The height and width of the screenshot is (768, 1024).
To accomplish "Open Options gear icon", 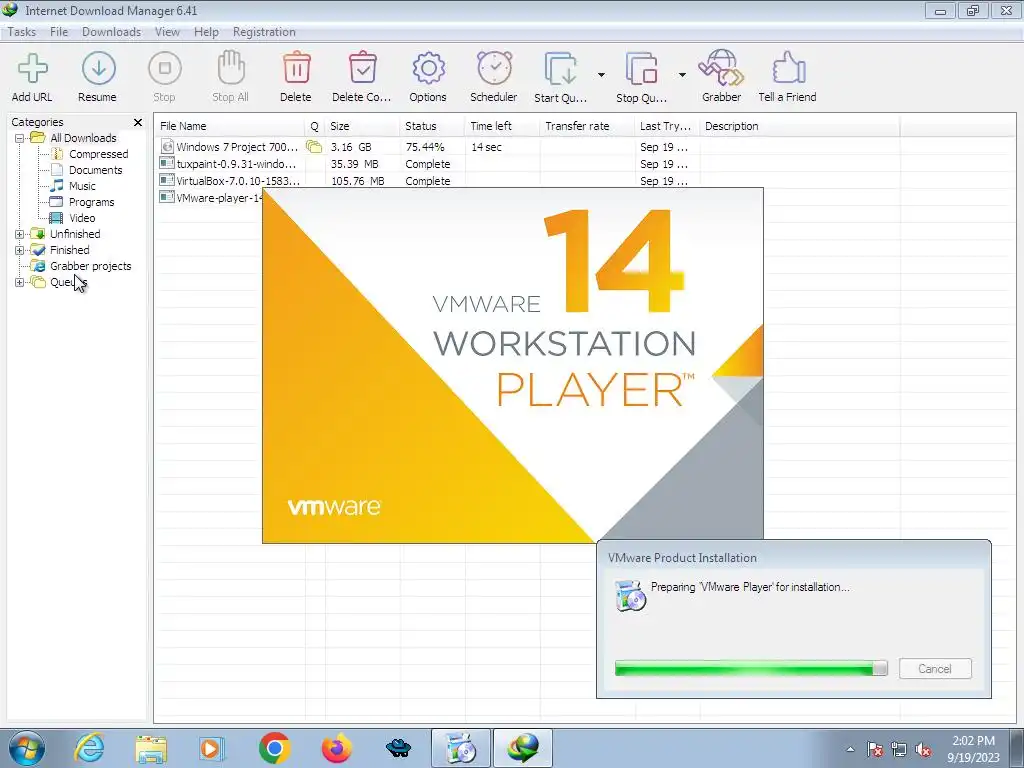I will point(428,69).
